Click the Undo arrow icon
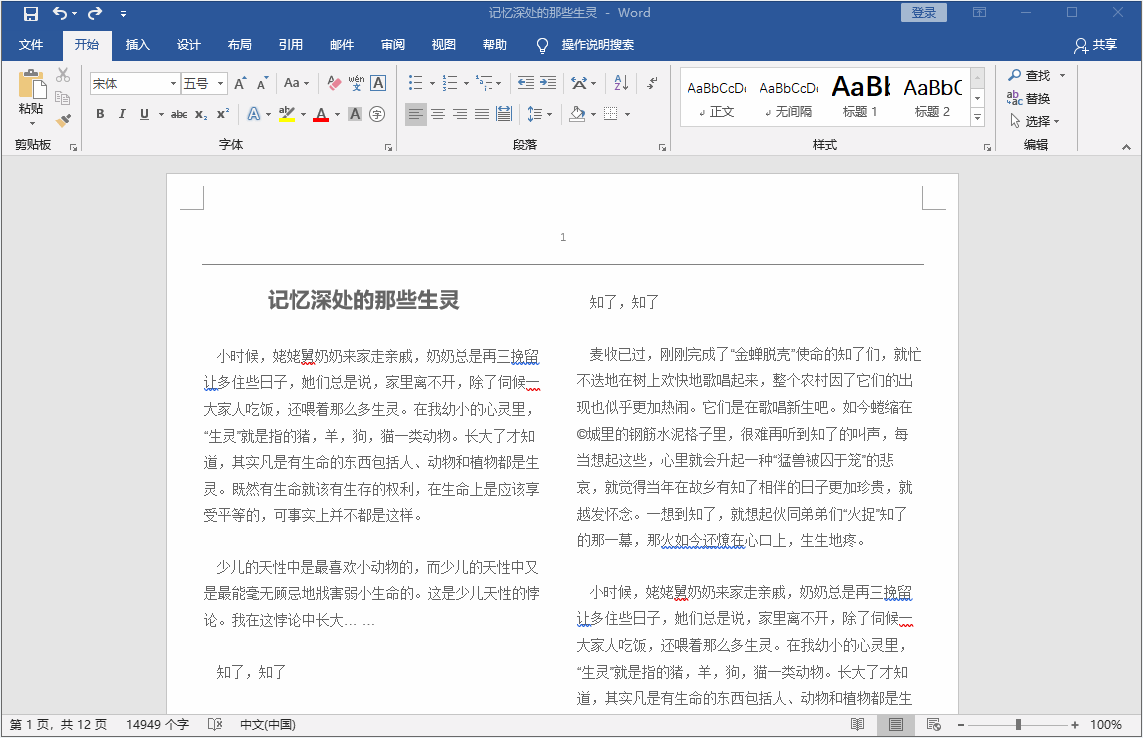This screenshot has height=738, width=1143. click(60, 13)
